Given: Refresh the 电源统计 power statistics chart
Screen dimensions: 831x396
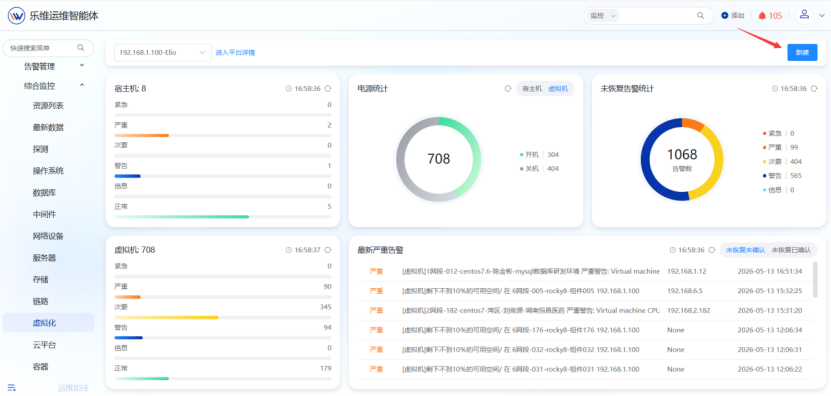Looking at the screenshot, I should pos(508,89).
